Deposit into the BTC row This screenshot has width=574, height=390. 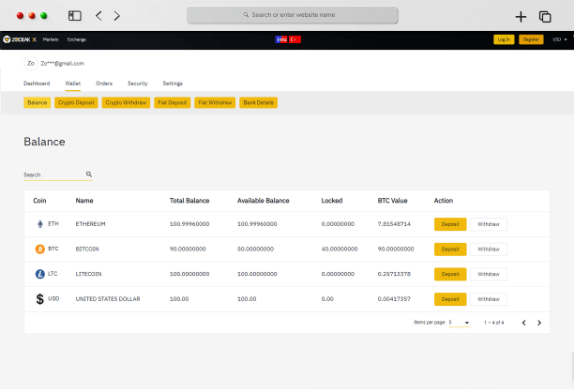pos(450,249)
